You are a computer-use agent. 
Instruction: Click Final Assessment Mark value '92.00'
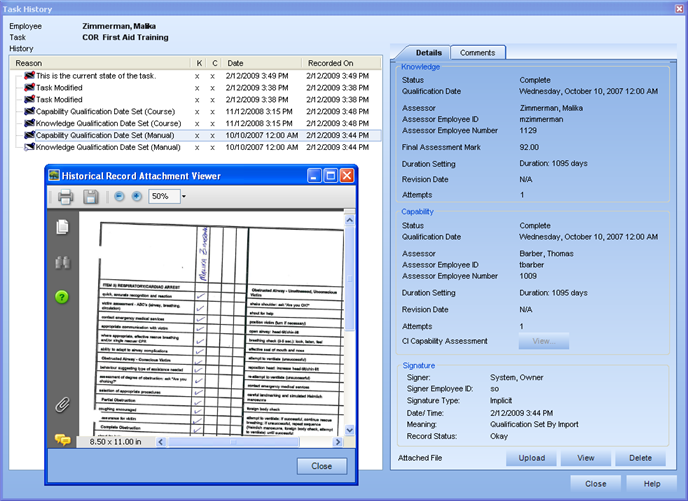(529, 147)
